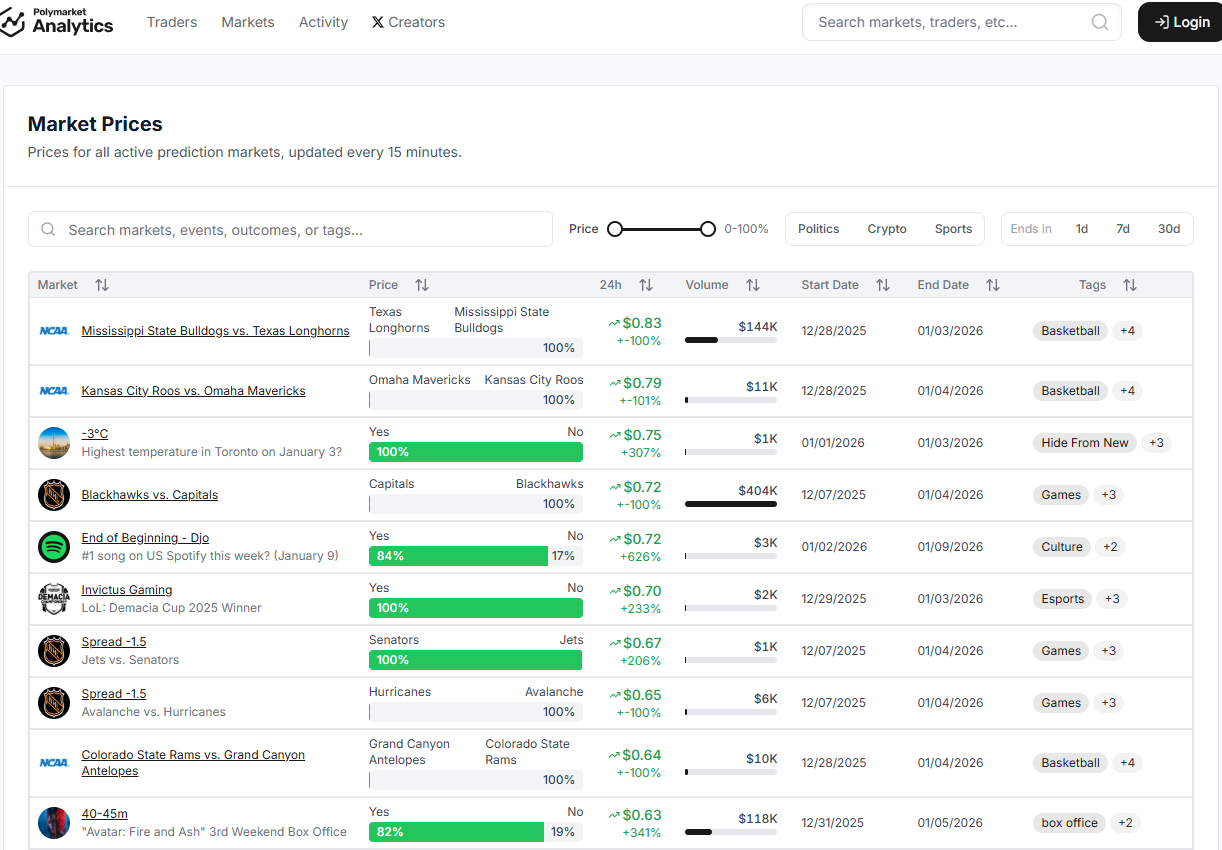Sort by Volume column arrows icon
Screen dimensions: 1222x850
(753, 285)
